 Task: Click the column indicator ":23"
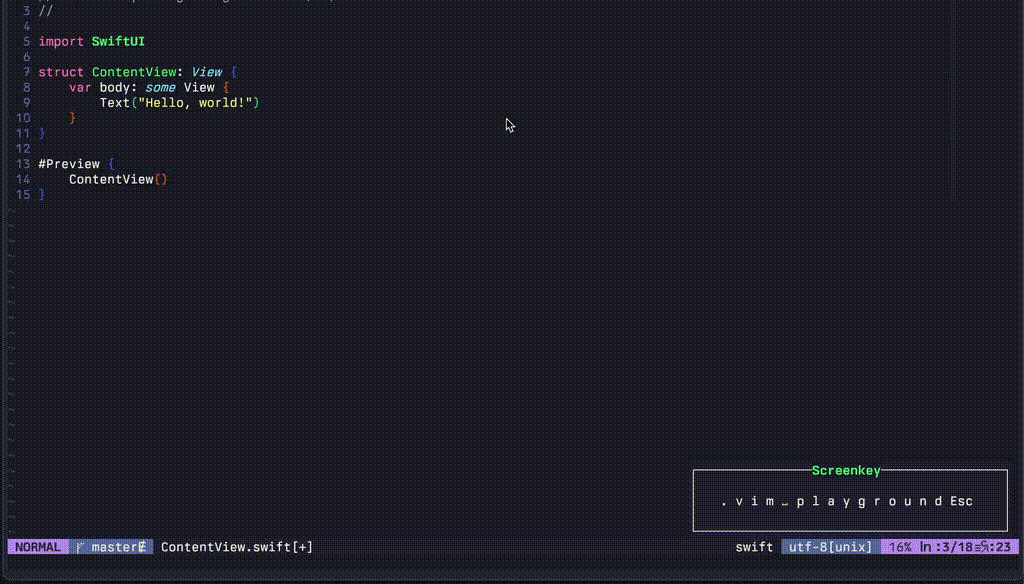pyautogui.click(x=1000, y=547)
